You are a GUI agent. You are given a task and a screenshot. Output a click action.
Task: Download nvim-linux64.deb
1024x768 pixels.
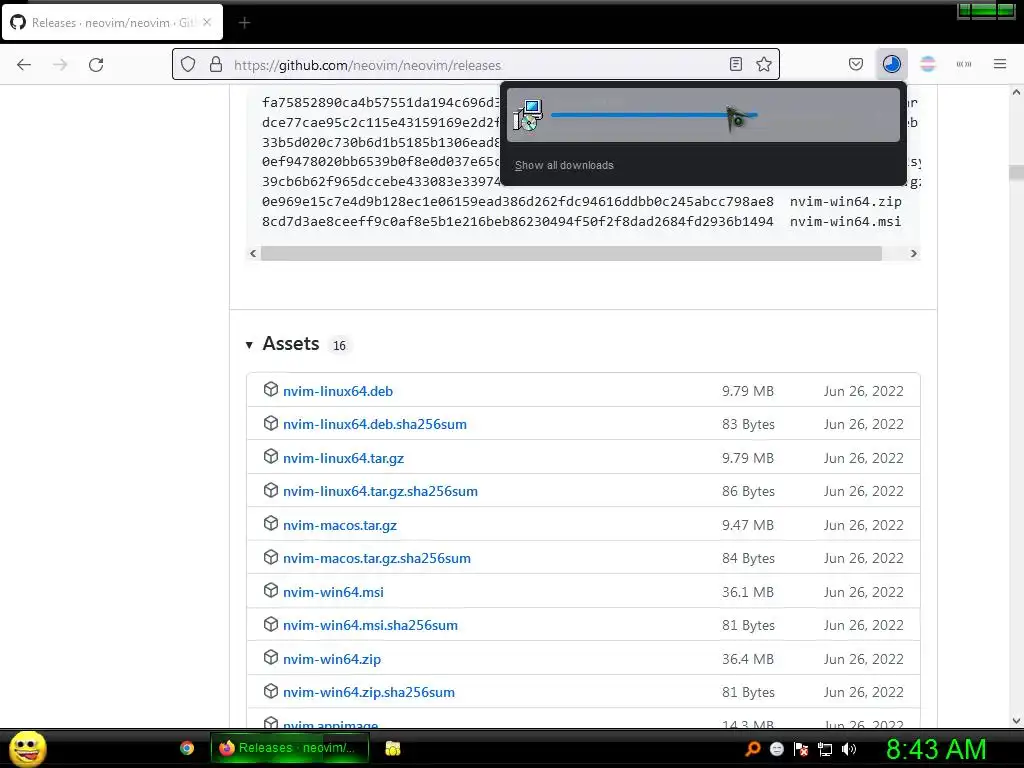338,391
